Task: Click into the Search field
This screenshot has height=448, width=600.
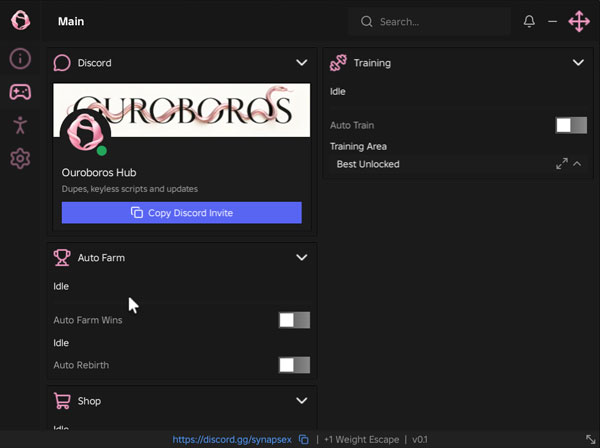Action: (429, 21)
